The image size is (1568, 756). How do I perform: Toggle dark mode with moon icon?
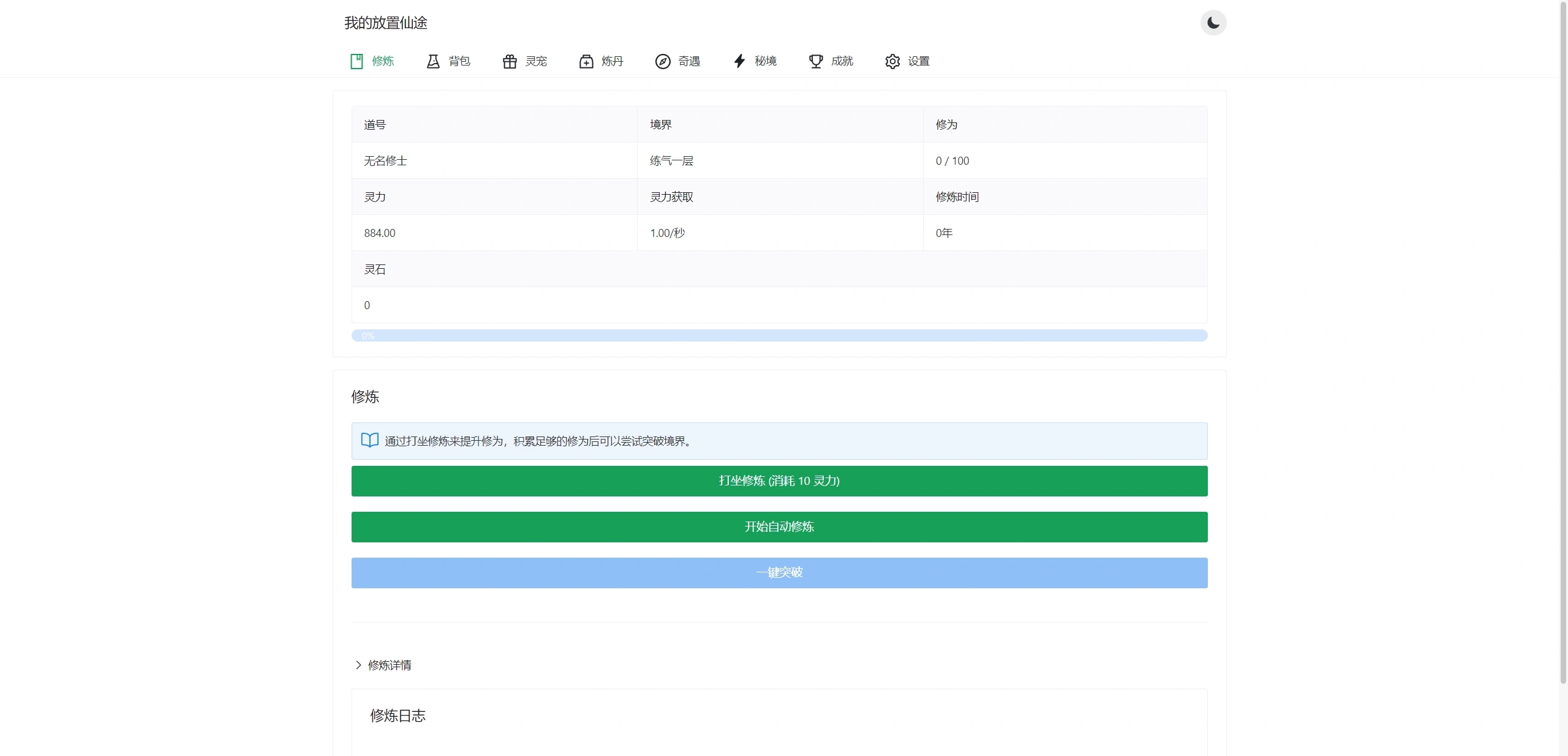[1213, 23]
